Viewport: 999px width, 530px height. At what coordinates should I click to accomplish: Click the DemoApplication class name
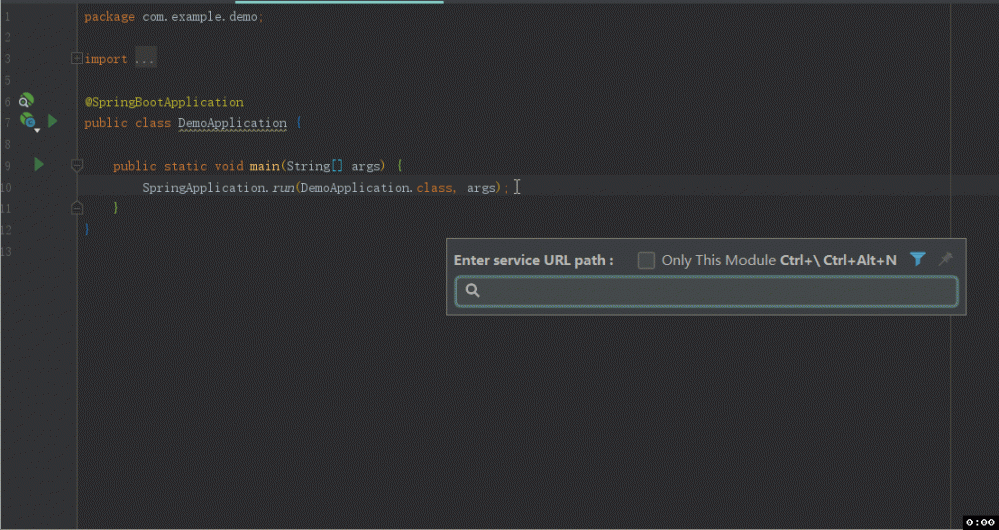(x=232, y=123)
